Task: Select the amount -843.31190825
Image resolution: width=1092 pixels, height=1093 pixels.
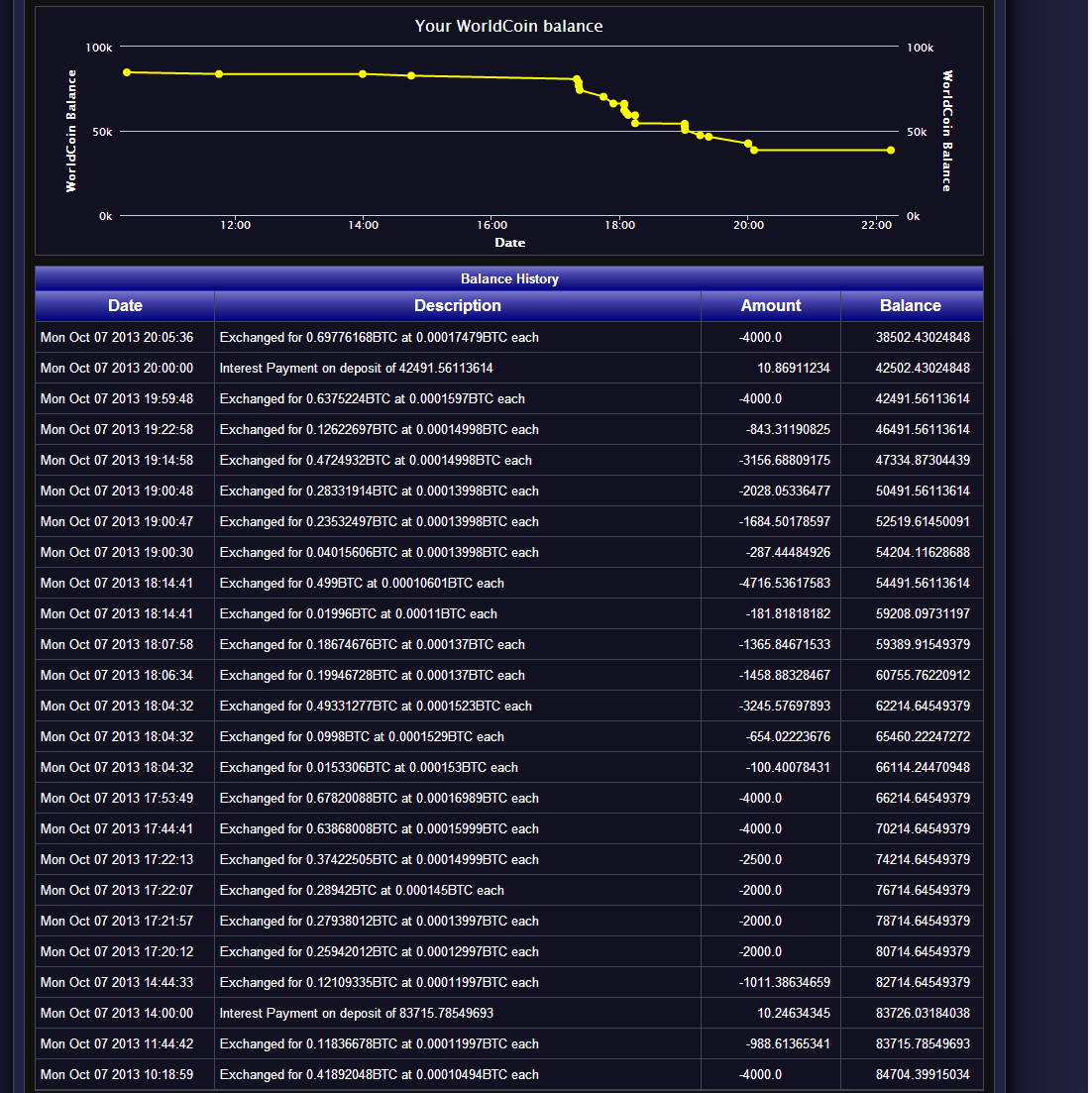Action: tap(788, 429)
